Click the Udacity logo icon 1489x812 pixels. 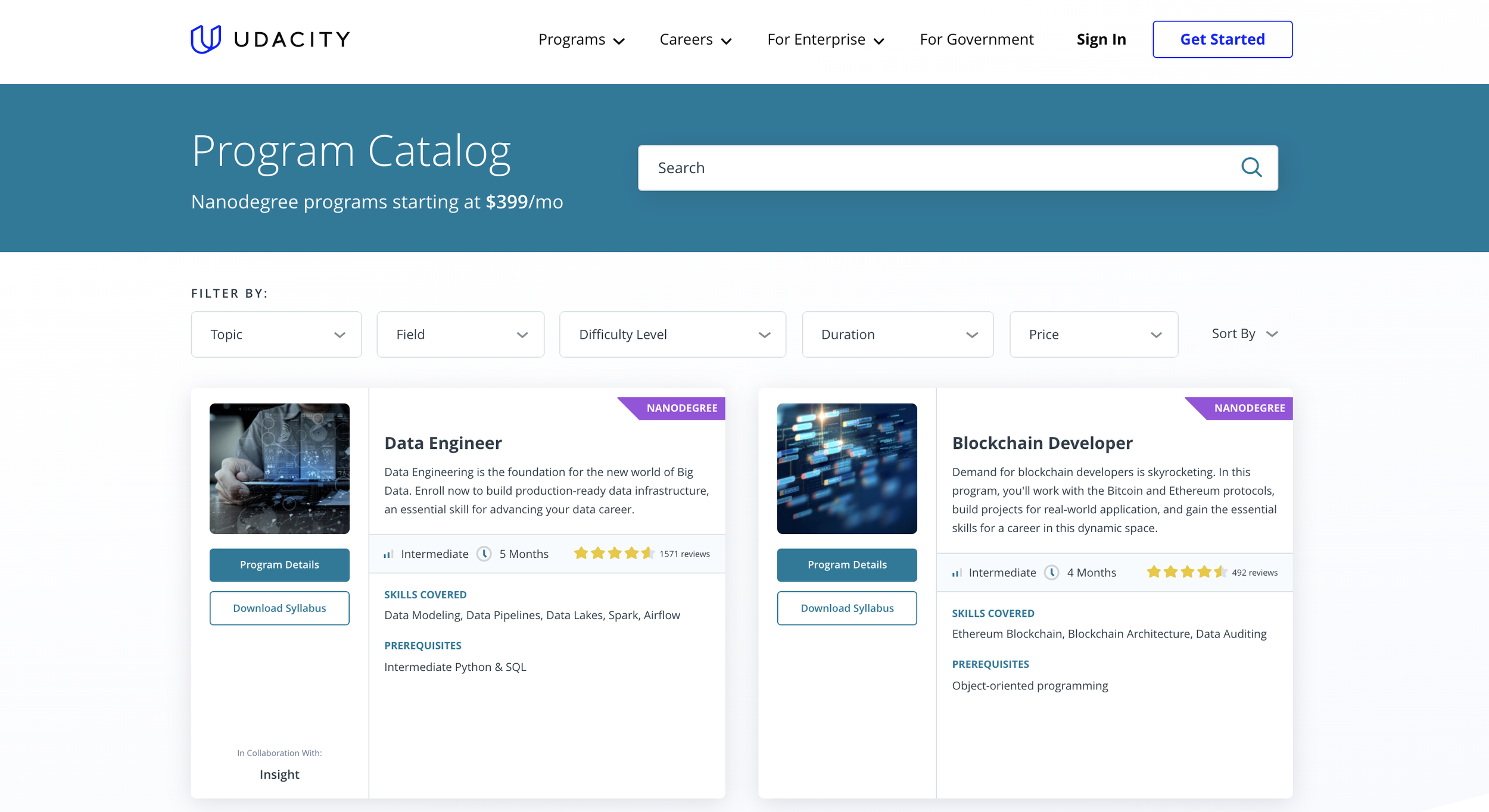click(x=205, y=39)
